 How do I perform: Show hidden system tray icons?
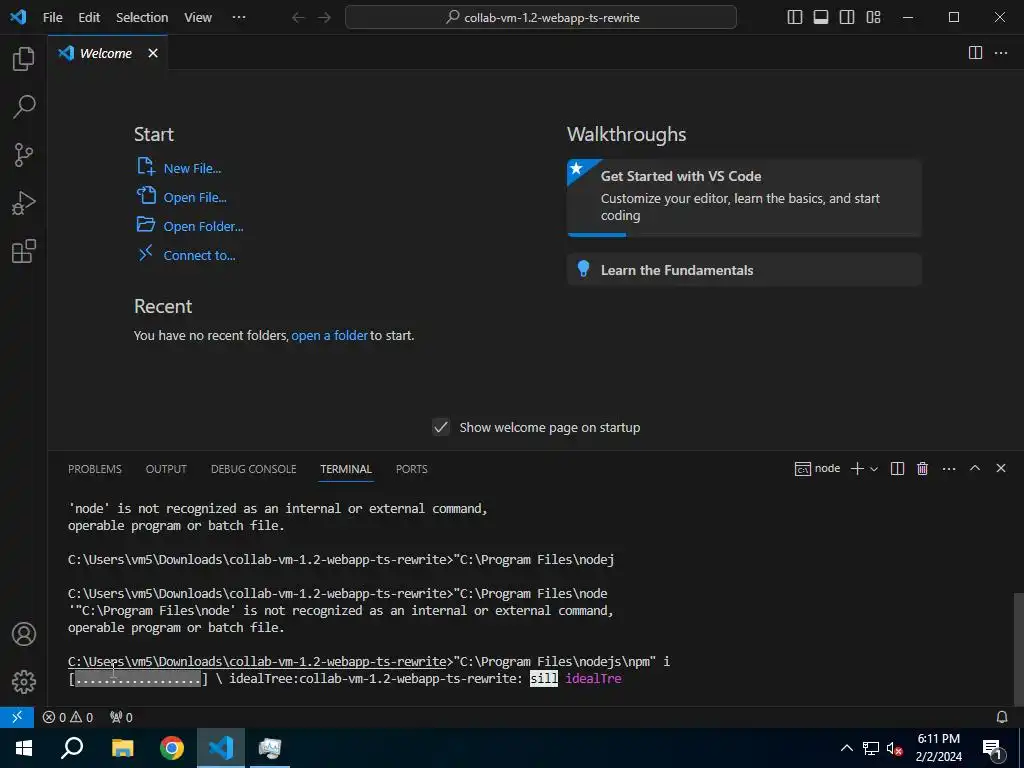point(846,748)
